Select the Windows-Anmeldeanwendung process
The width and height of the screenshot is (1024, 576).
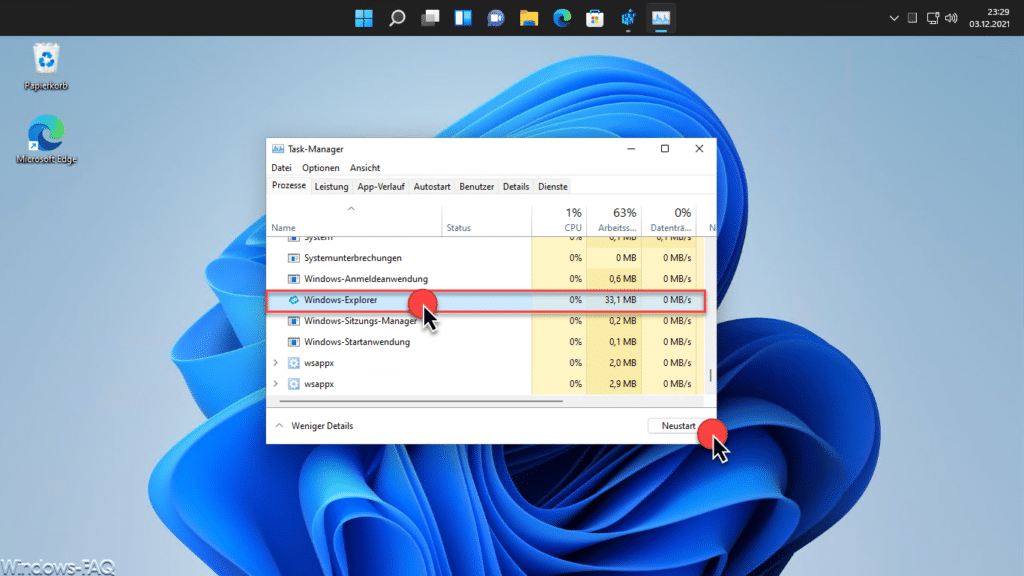[x=485, y=279]
